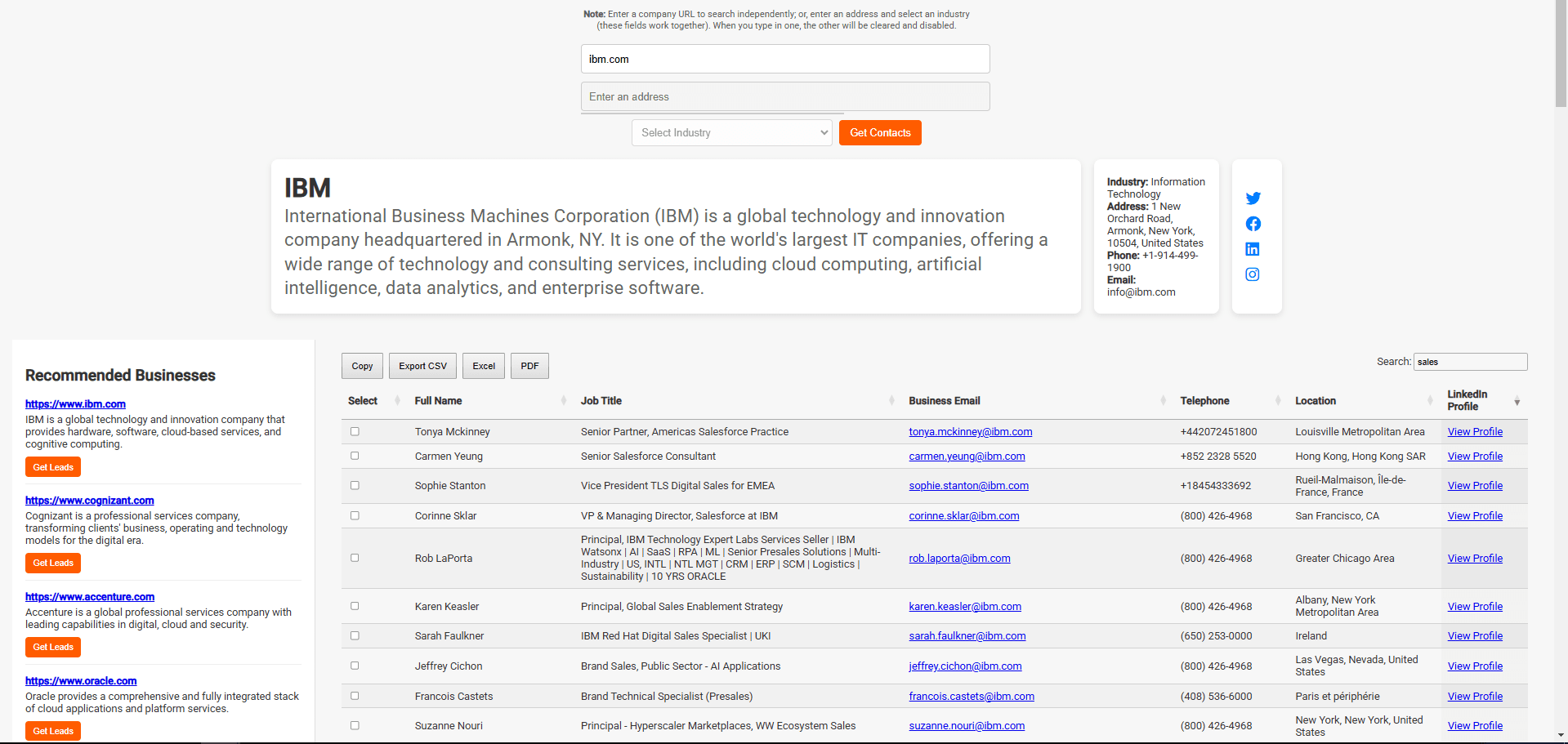1568x744 pixels.
Task: Tick checkbox for Sarah Faulkner
Action: tap(355, 635)
